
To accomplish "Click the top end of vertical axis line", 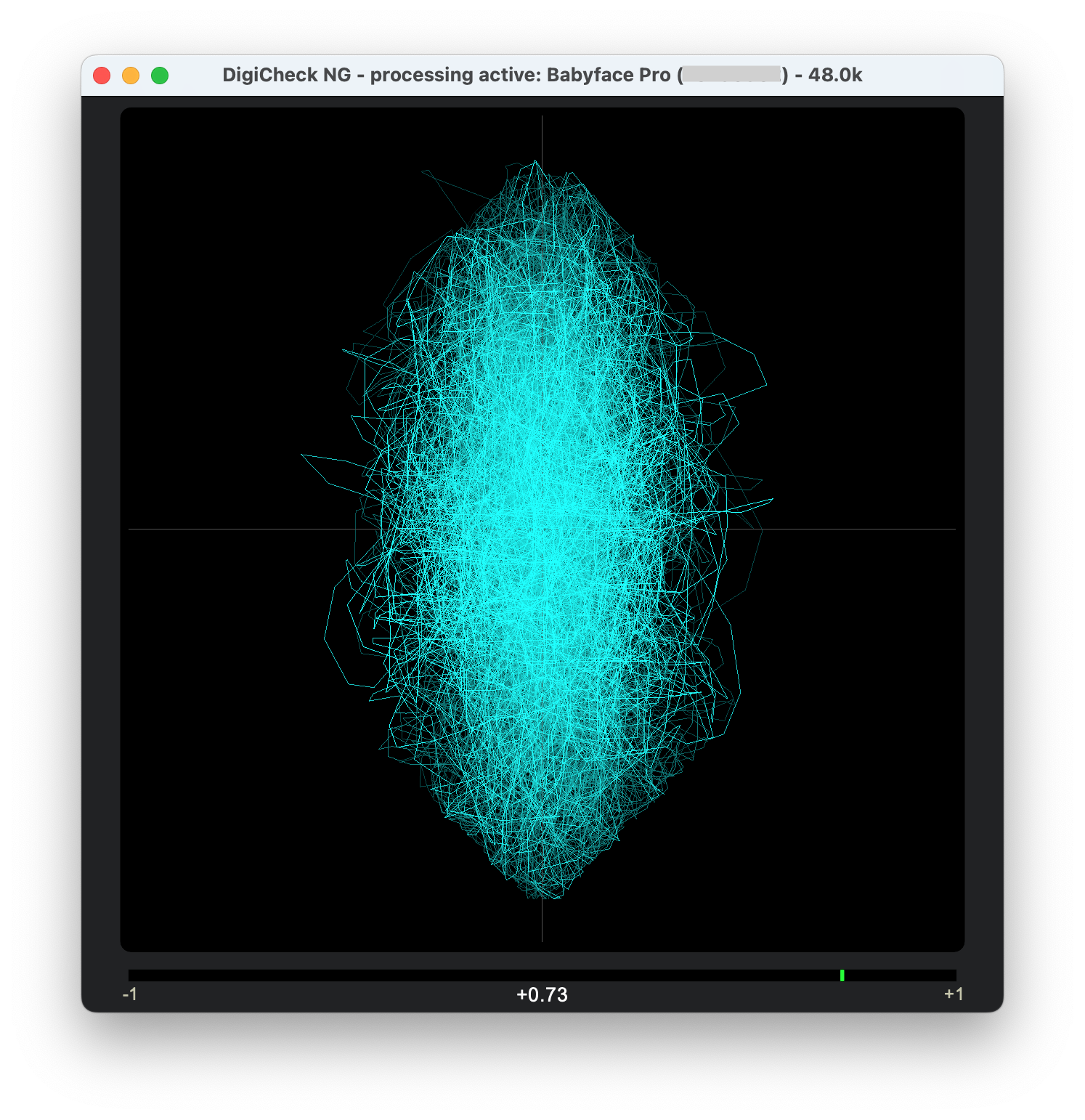I will click(x=542, y=118).
